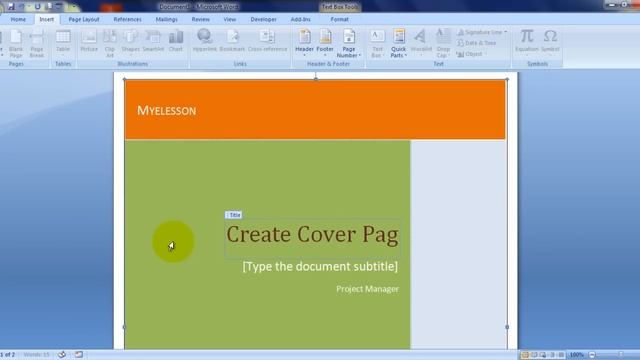The width and height of the screenshot is (640, 360).
Task: Switch to the Page Layout tab
Action: [84, 19]
